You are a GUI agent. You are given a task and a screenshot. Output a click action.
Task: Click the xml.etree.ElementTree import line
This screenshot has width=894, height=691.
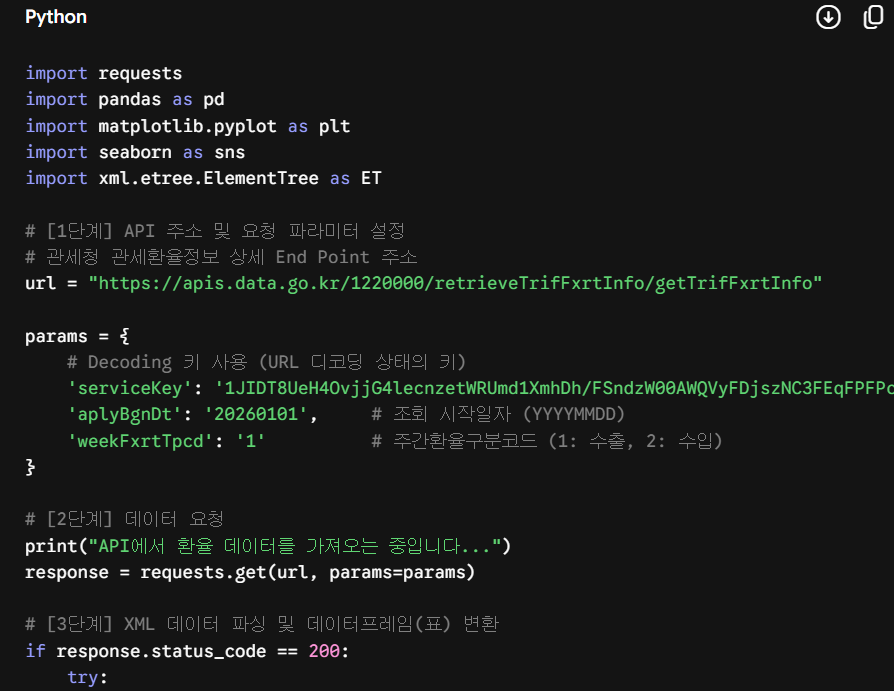tap(203, 178)
